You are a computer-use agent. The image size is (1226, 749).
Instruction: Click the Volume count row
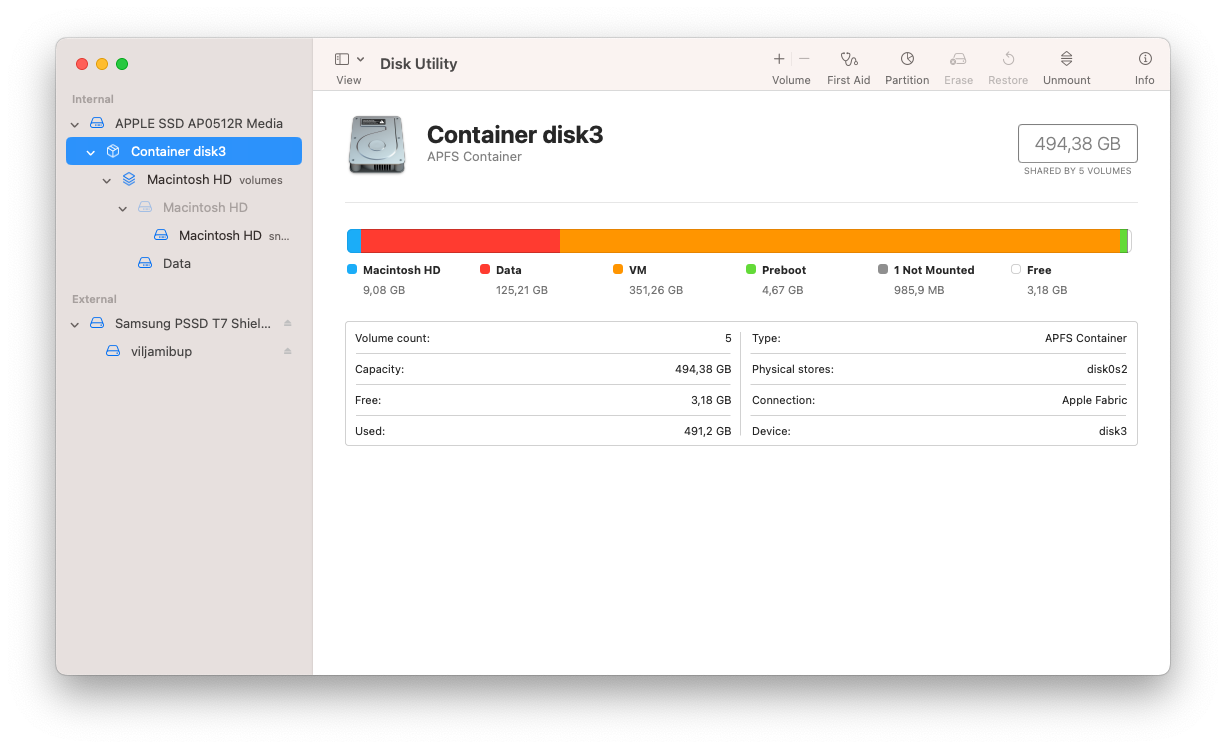(x=543, y=338)
